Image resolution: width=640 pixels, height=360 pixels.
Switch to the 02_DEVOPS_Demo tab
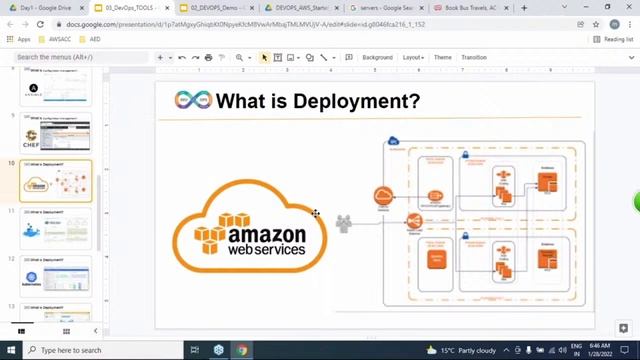(x=217, y=8)
